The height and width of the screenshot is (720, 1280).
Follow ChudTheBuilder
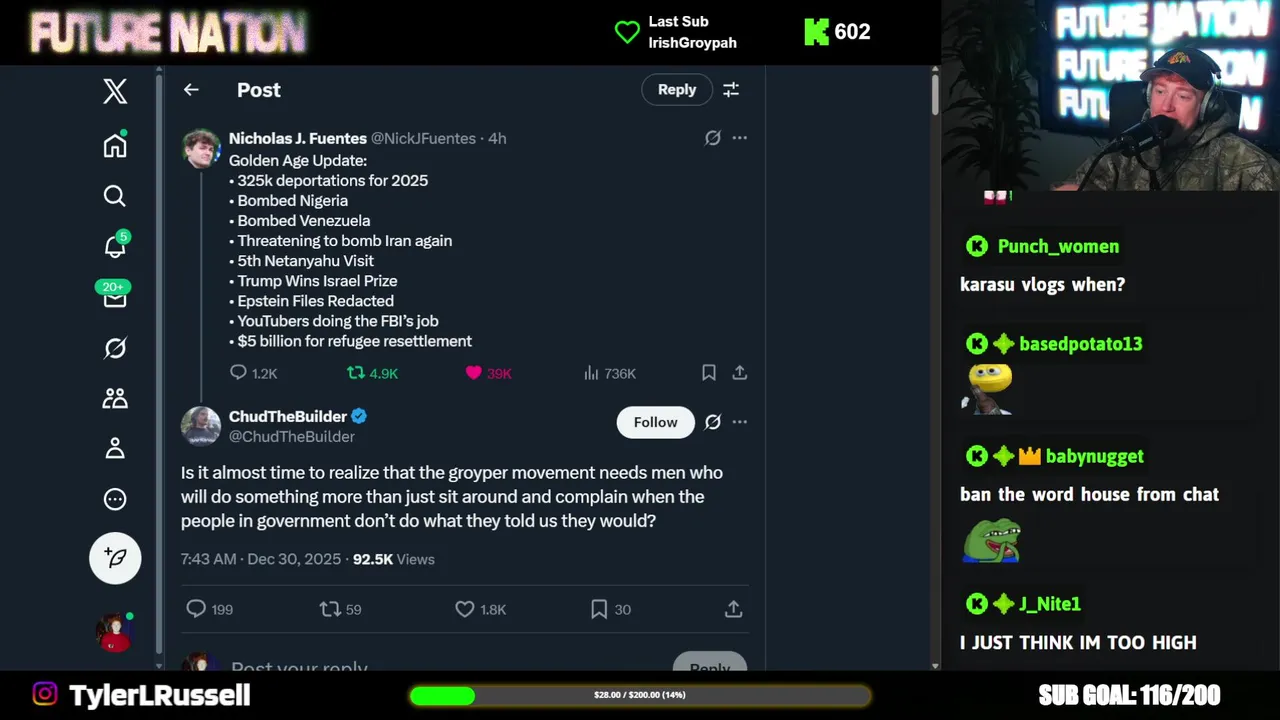pyautogui.click(x=655, y=422)
